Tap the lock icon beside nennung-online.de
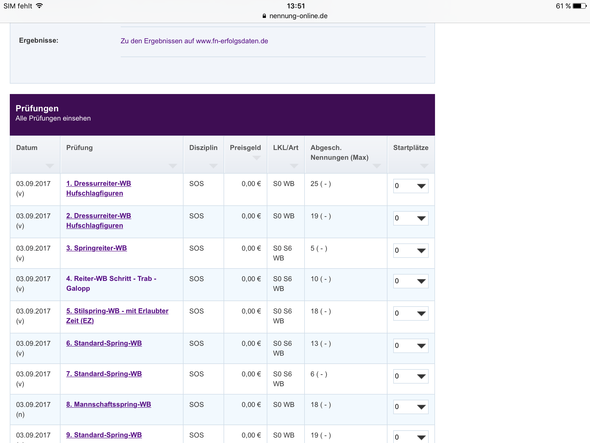This screenshot has height=443, width=590. point(264,16)
